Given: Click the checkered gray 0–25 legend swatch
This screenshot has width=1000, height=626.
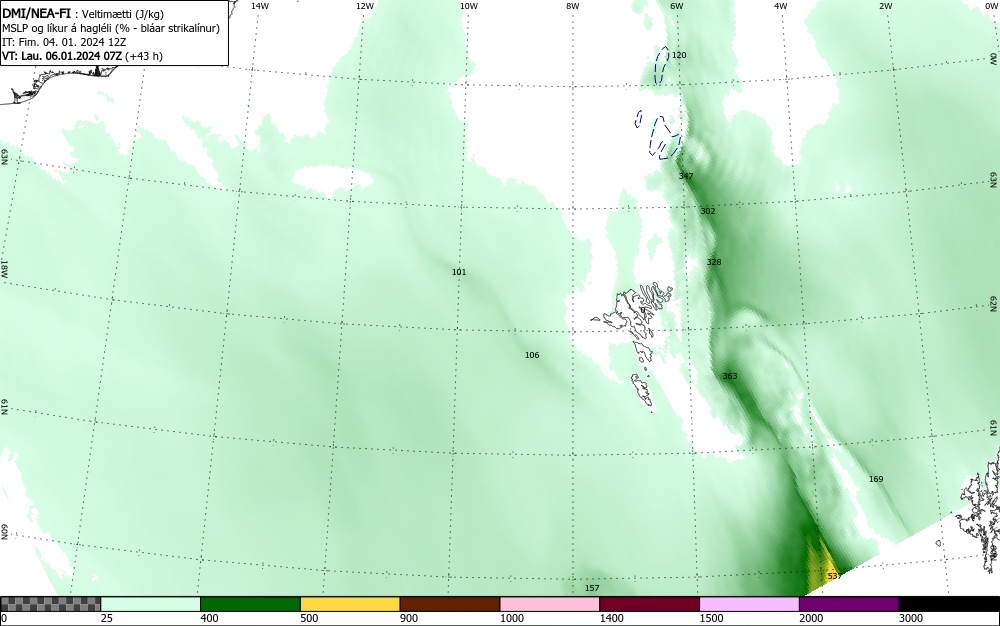Looking at the screenshot, I should pos(50,604).
